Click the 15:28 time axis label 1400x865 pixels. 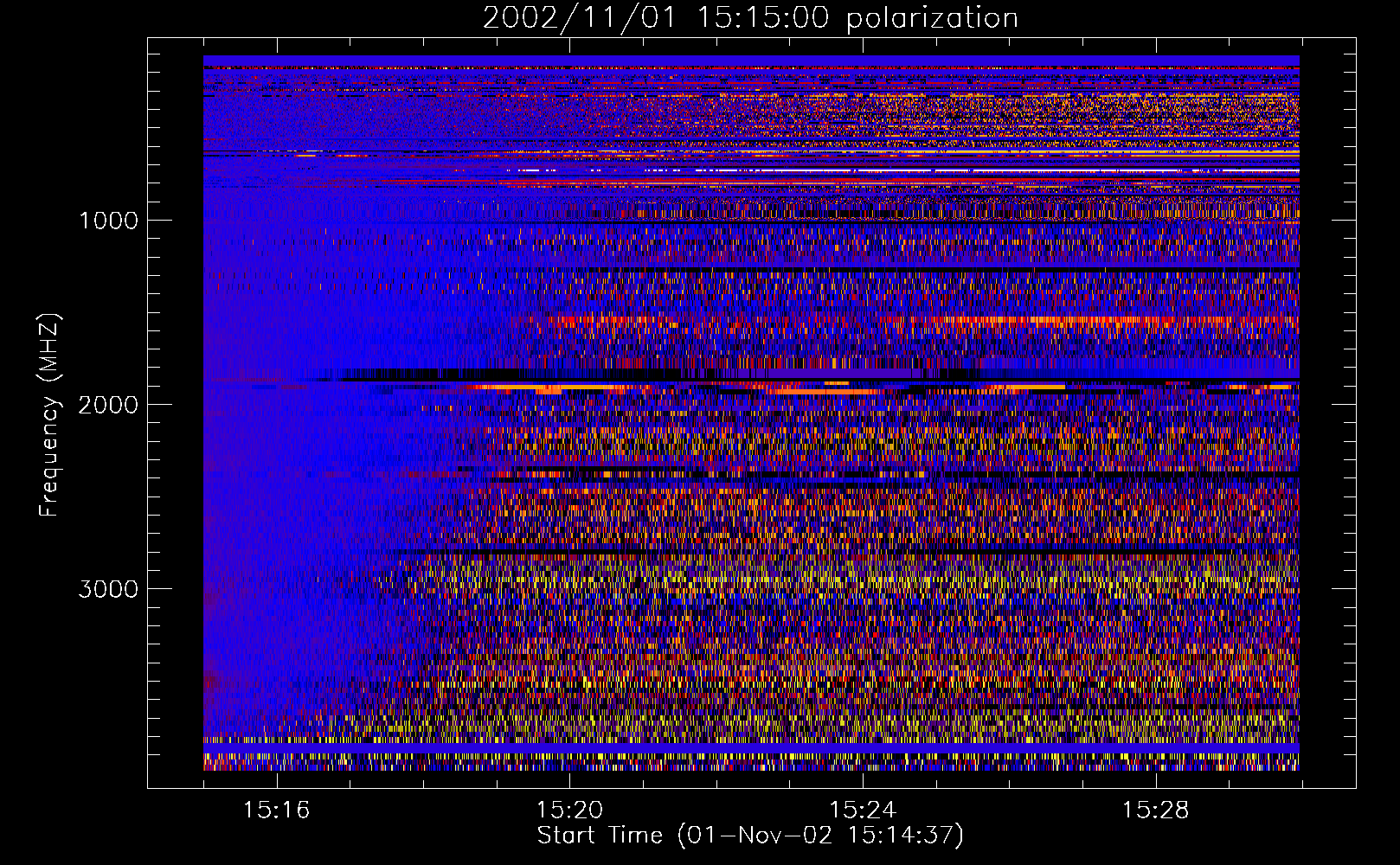[1156, 811]
